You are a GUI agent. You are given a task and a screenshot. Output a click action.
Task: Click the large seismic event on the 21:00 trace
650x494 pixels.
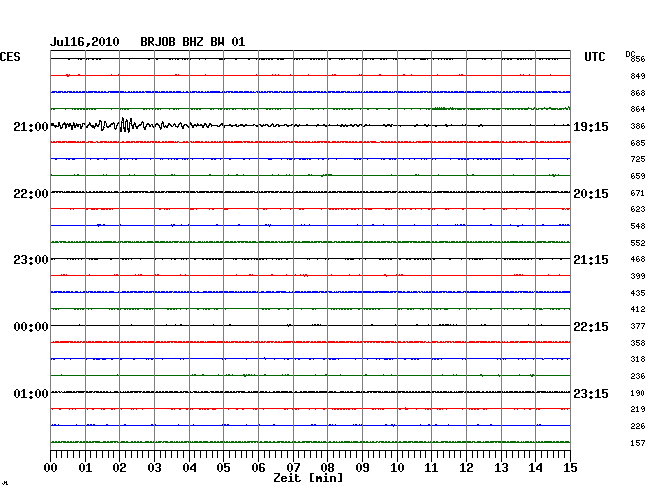pos(125,125)
